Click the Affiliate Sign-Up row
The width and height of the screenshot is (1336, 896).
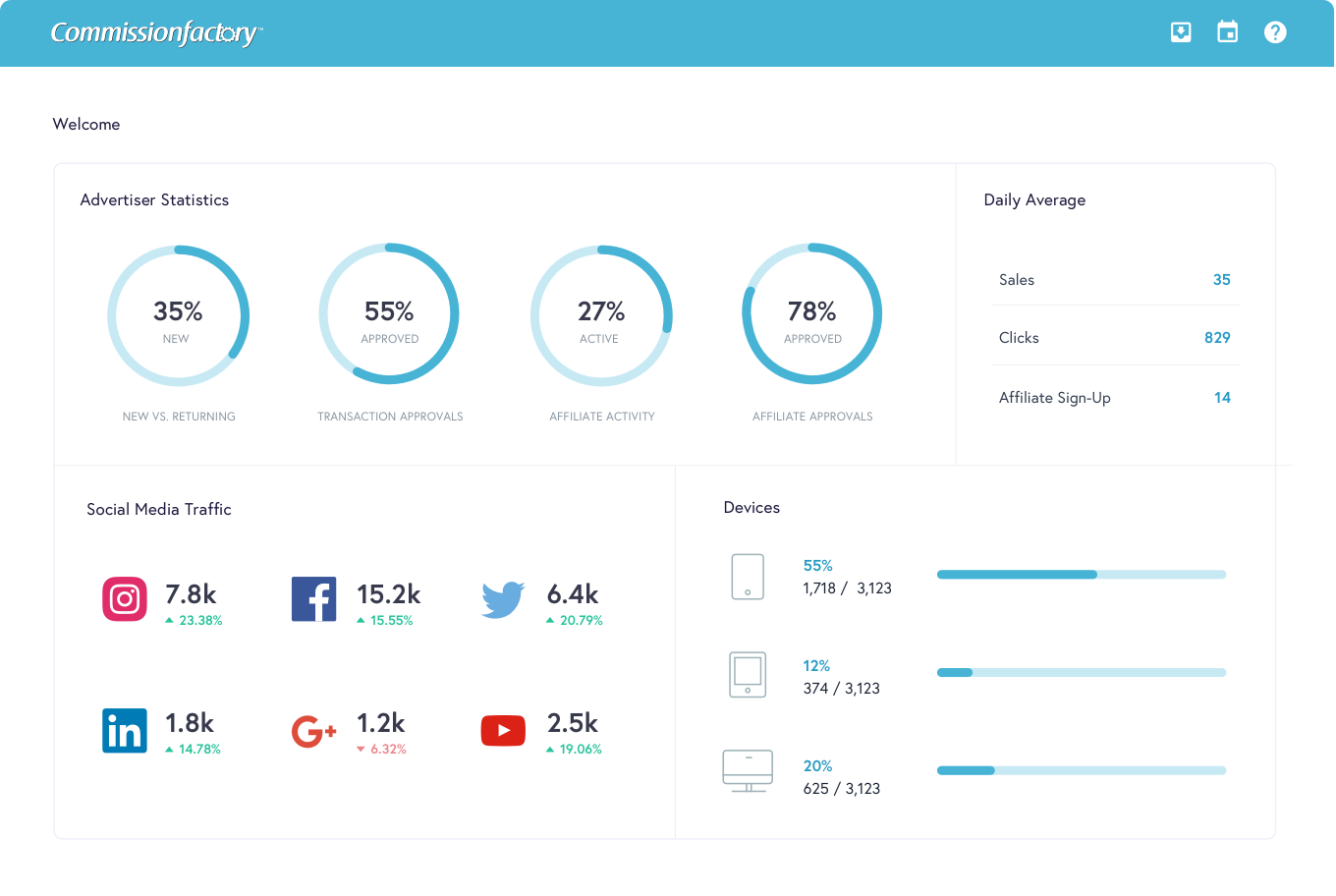point(1115,398)
